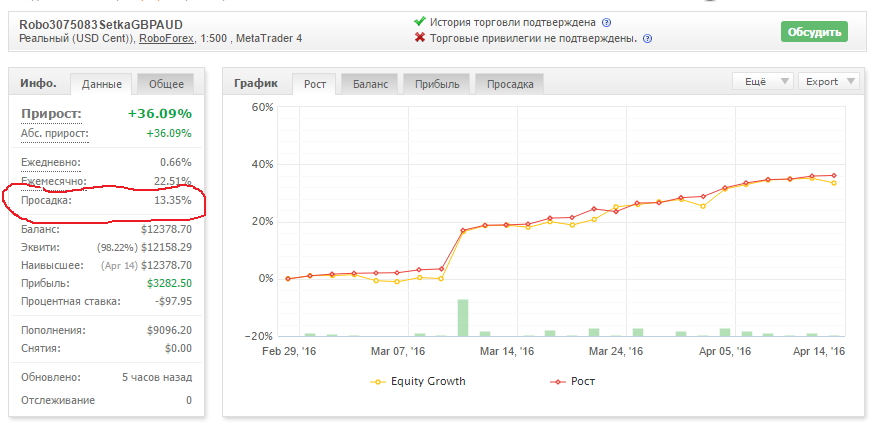Click the Mar 14, '16 axis label
Viewport: 873px width, 438px height.
(507, 351)
